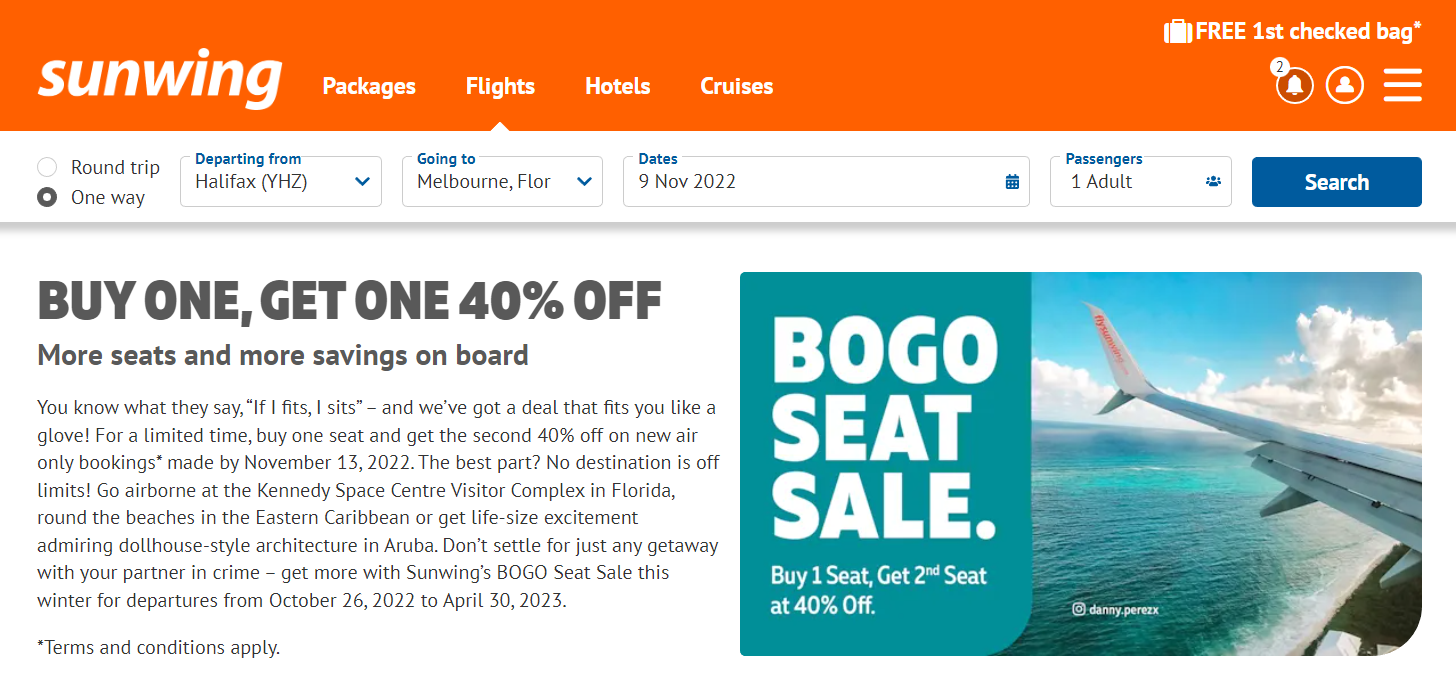Screen dimensions: 1456x692
Task: Click the checked bag icon
Action: pos(1176,30)
